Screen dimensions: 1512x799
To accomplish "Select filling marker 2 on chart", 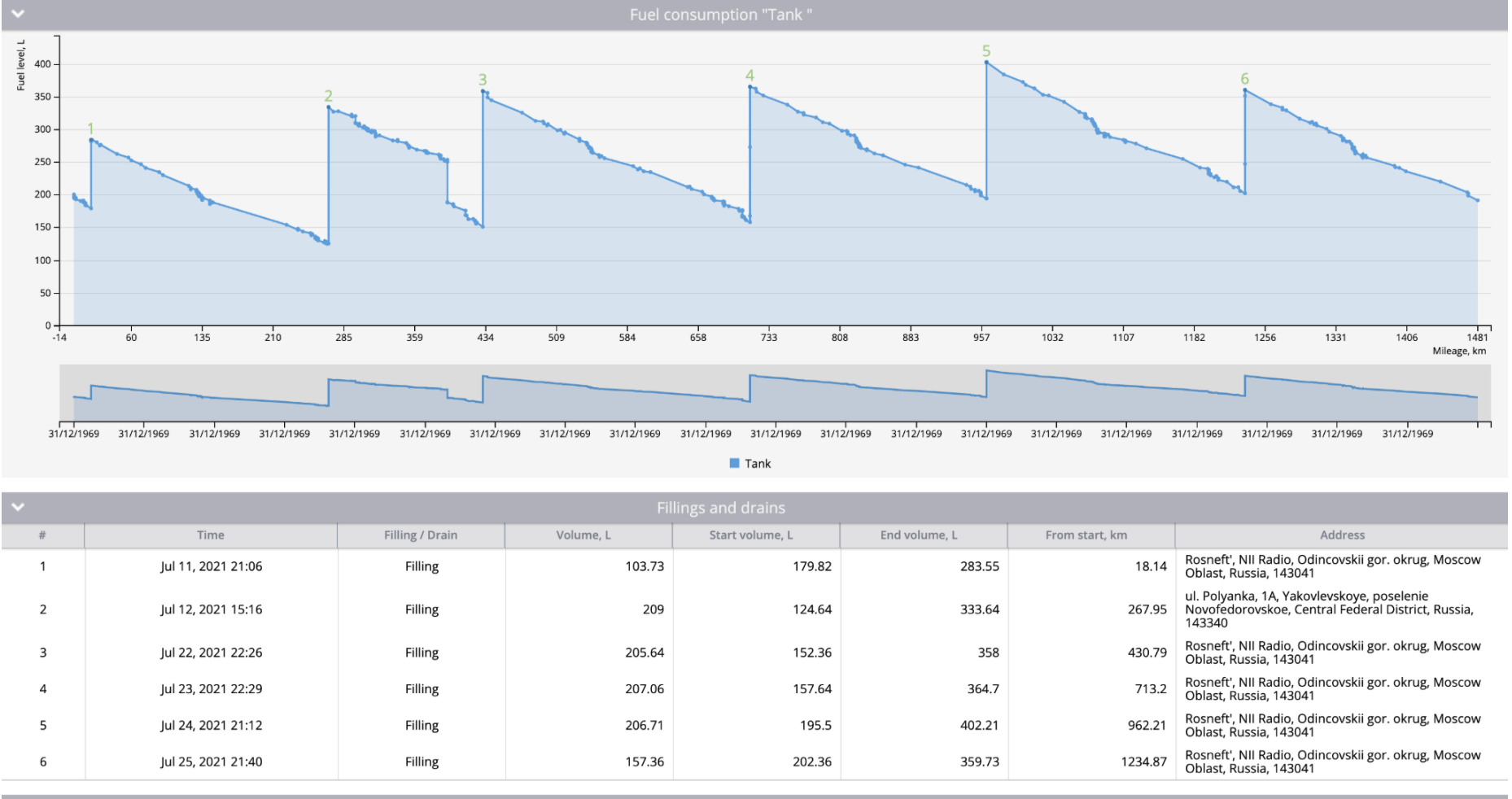I will 328,96.
